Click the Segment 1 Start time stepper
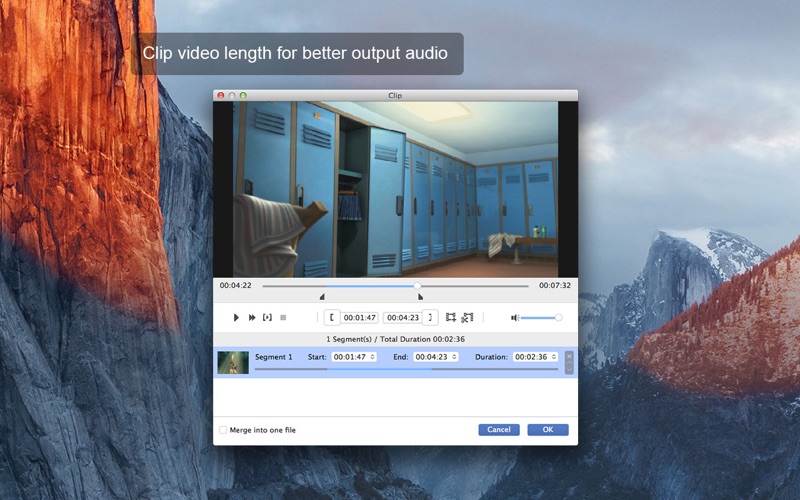 tap(373, 357)
